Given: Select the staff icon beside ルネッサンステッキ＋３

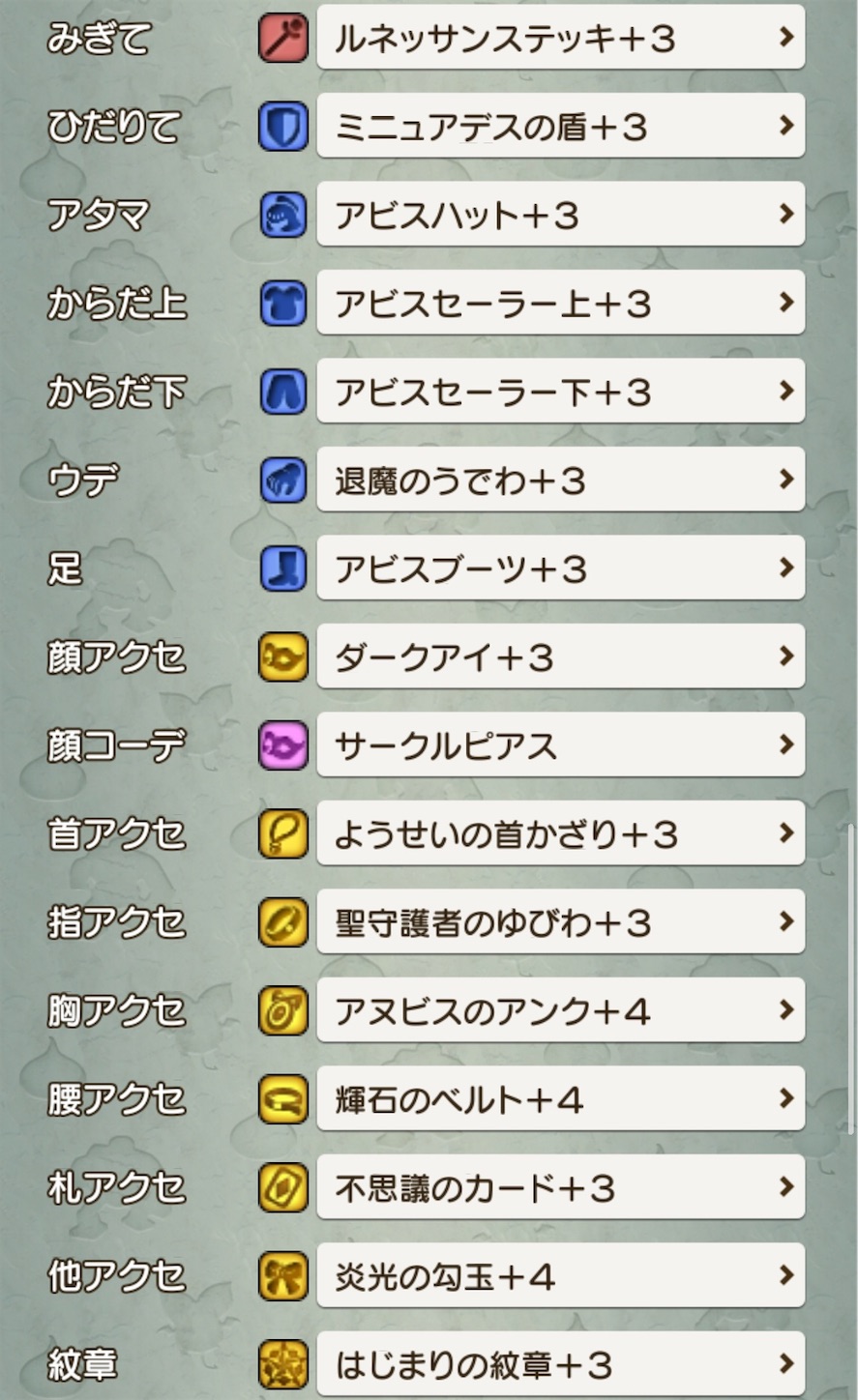Looking at the screenshot, I should click(x=282, y=39).
